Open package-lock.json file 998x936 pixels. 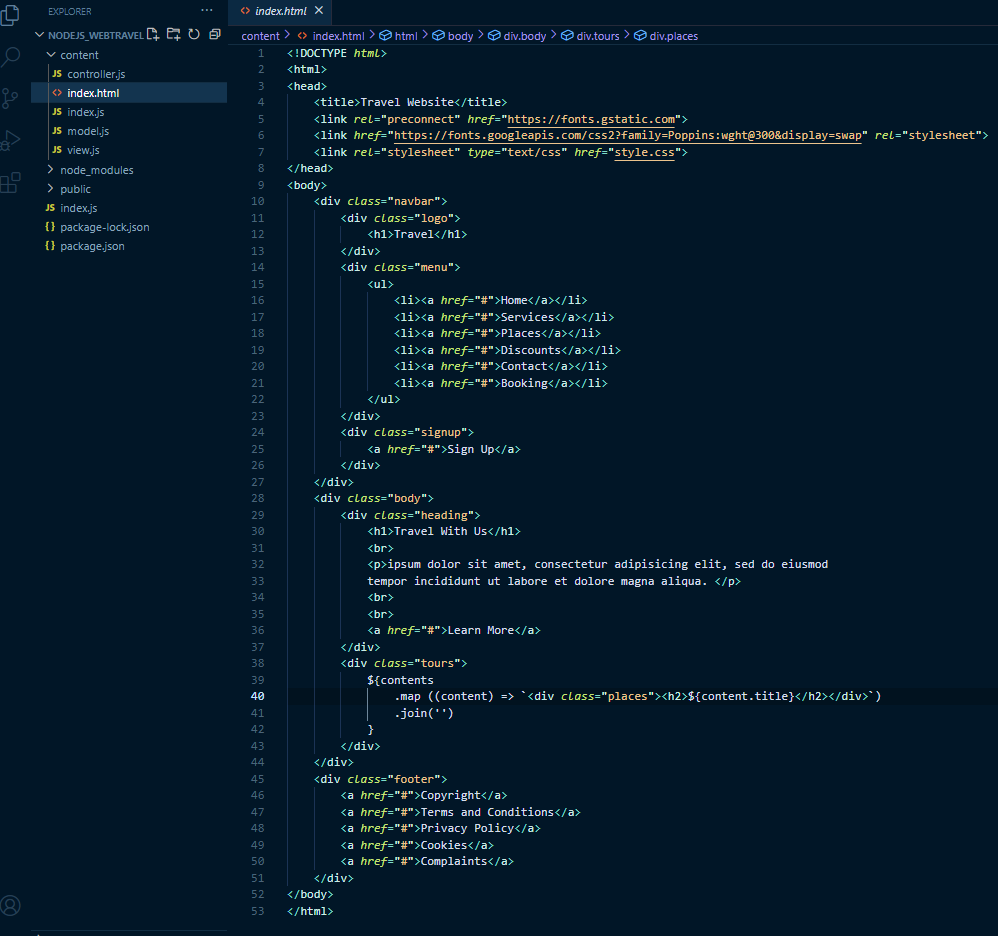(104, 227)
